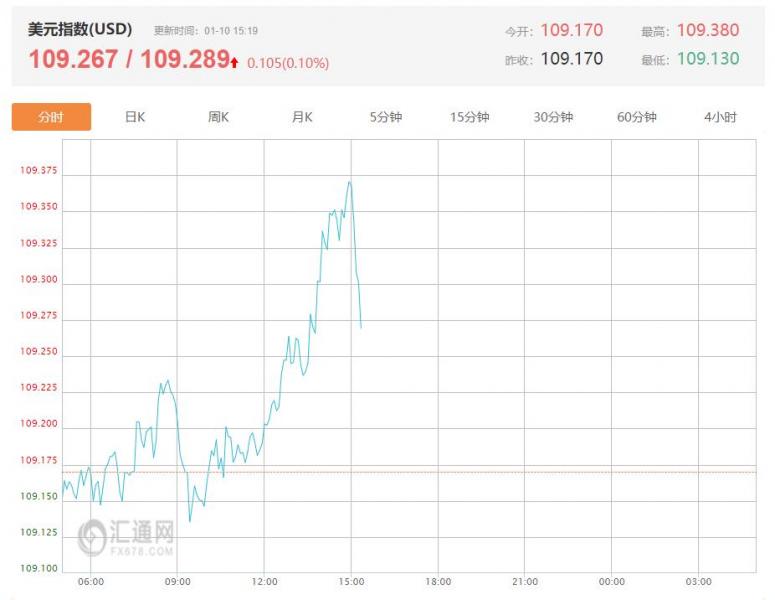775x600 pixels.
Task: Switch to the 日K chart tab
Action: pyautogui.click(x=135, y=117)
